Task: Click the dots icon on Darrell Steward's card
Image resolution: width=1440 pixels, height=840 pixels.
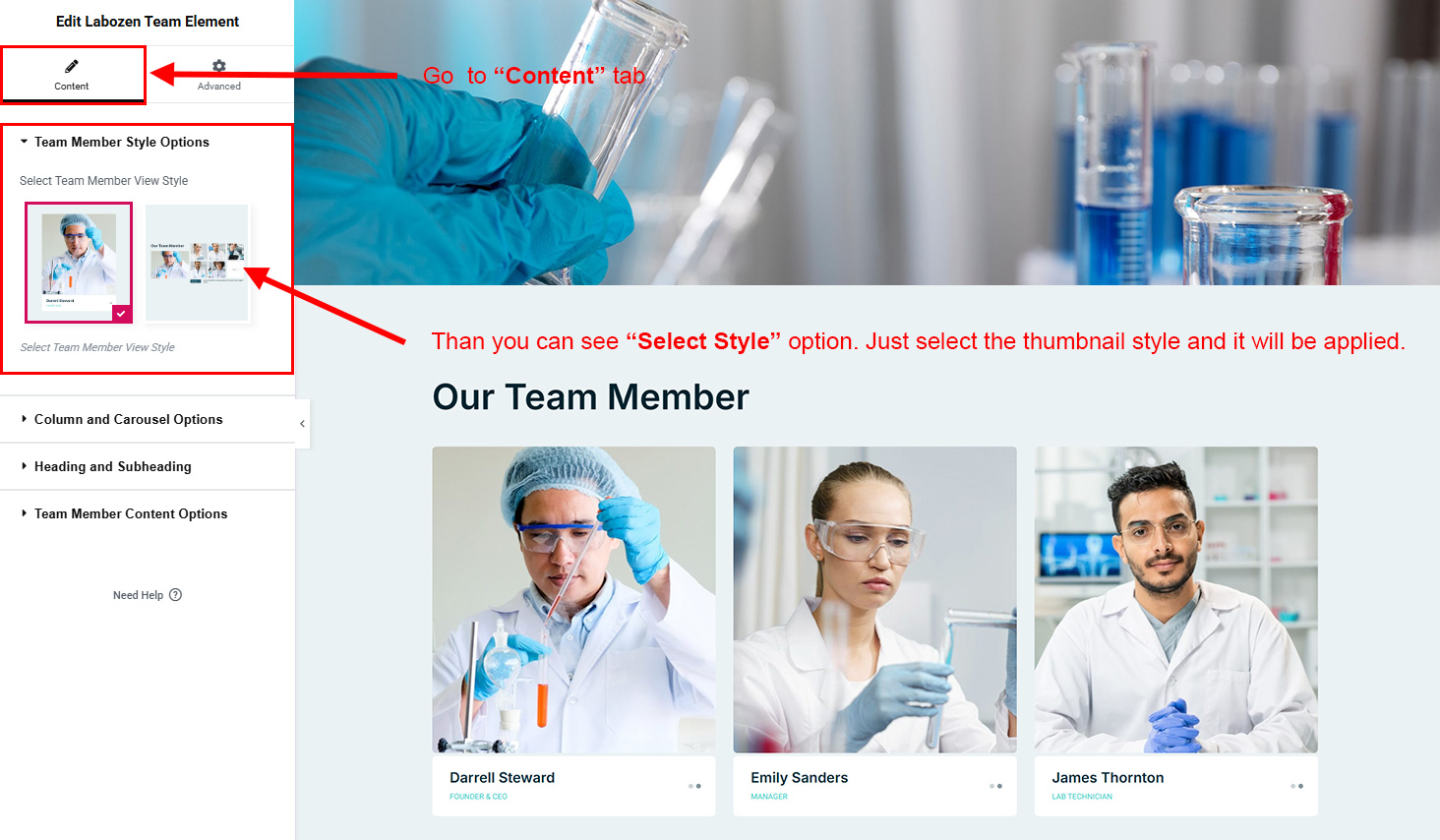Action: click(694, 786)
